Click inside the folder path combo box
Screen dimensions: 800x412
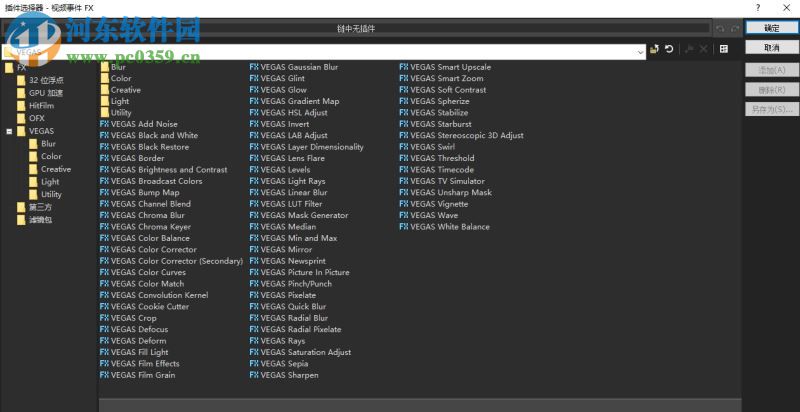coord(323,52)
